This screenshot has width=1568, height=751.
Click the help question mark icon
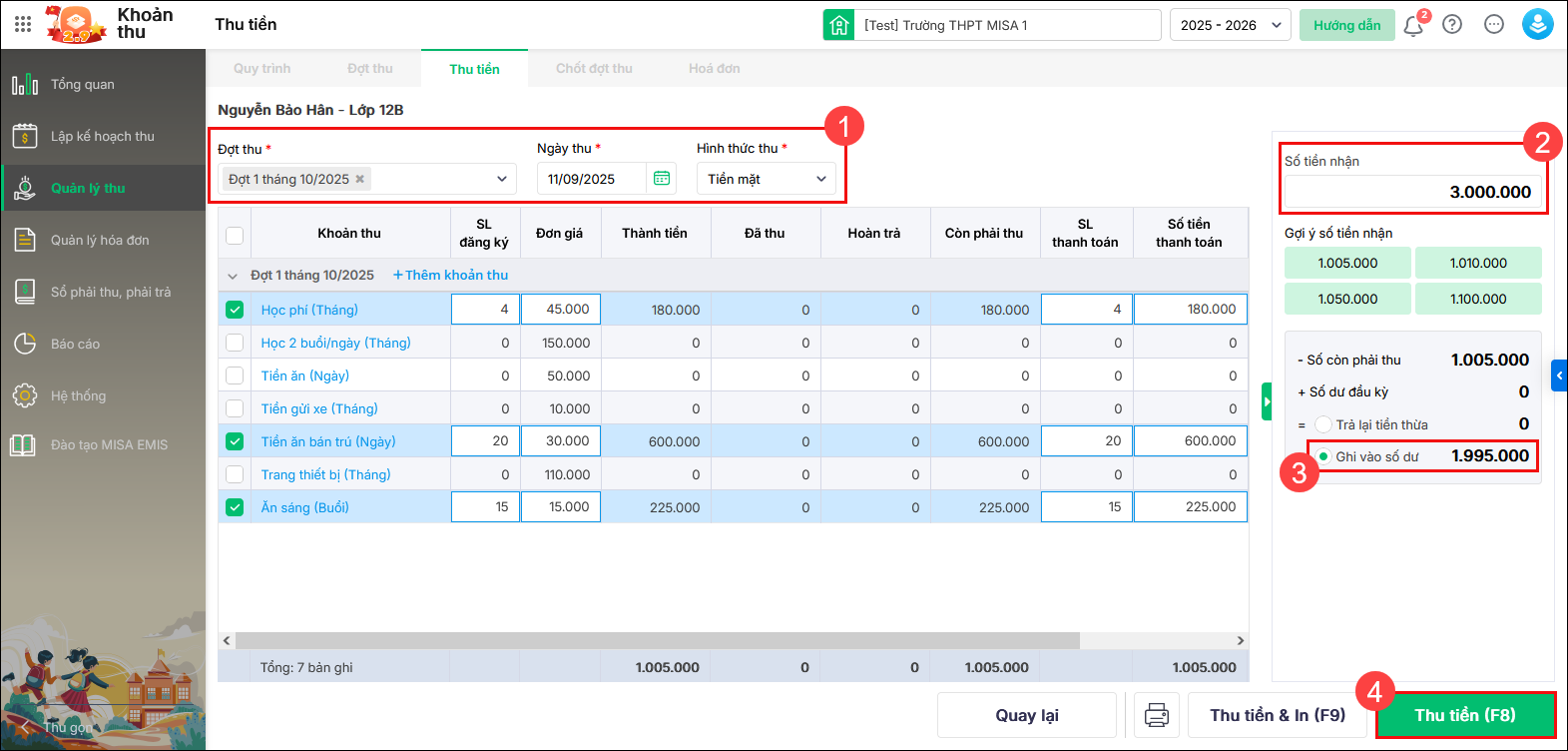coord(1452,25)
